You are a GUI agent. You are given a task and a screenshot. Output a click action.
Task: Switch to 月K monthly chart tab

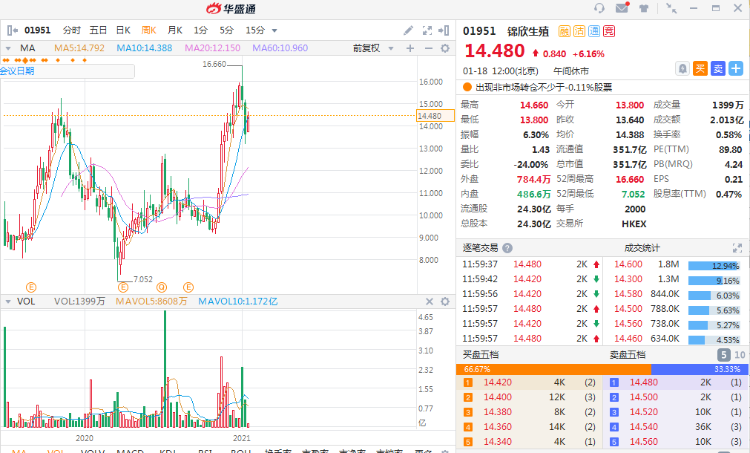175,30
